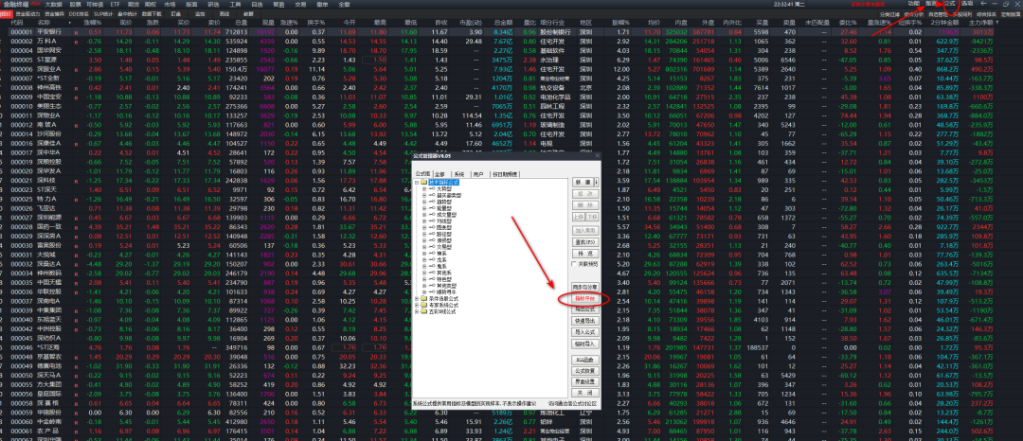
Task: Expand the 特色型 formula group
Action: tap(424, 279)
